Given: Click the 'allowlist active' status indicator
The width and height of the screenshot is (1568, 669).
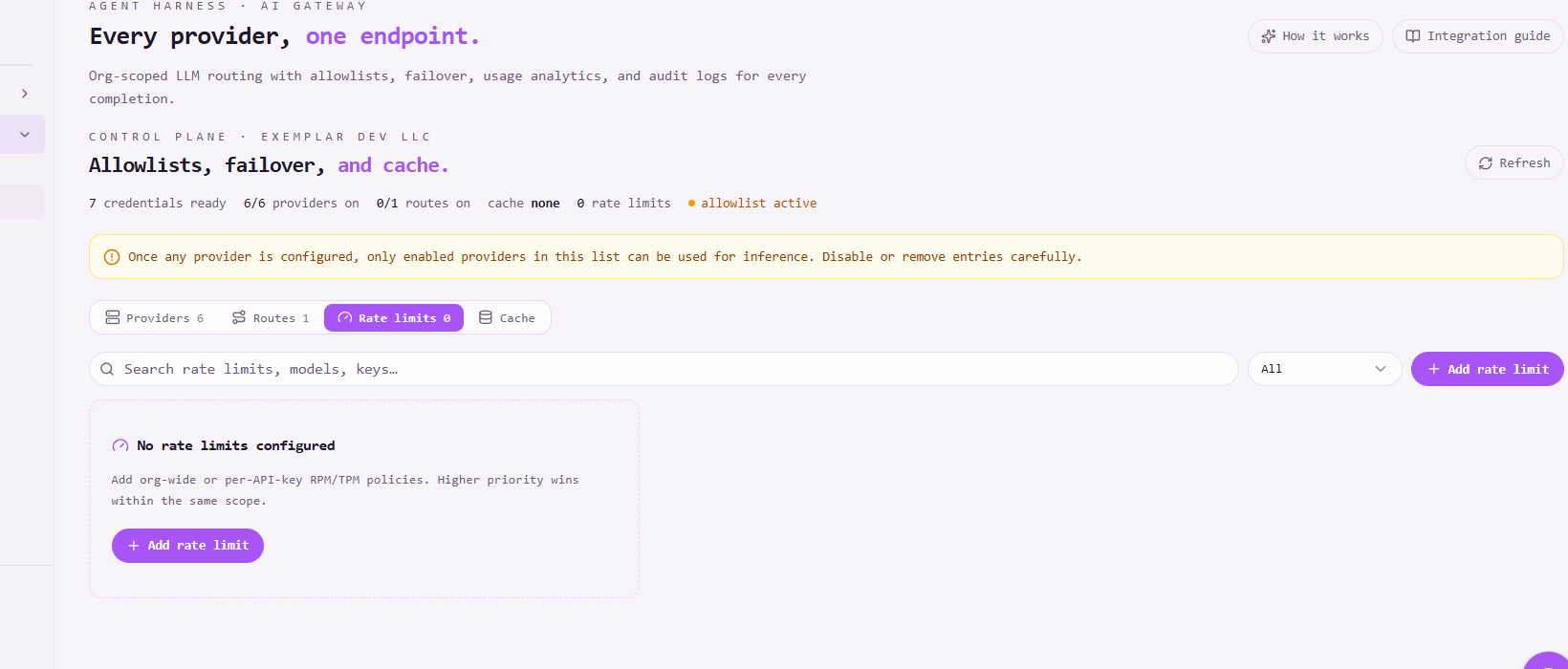Looking at the screenshot, I should [x=752, y=204].
